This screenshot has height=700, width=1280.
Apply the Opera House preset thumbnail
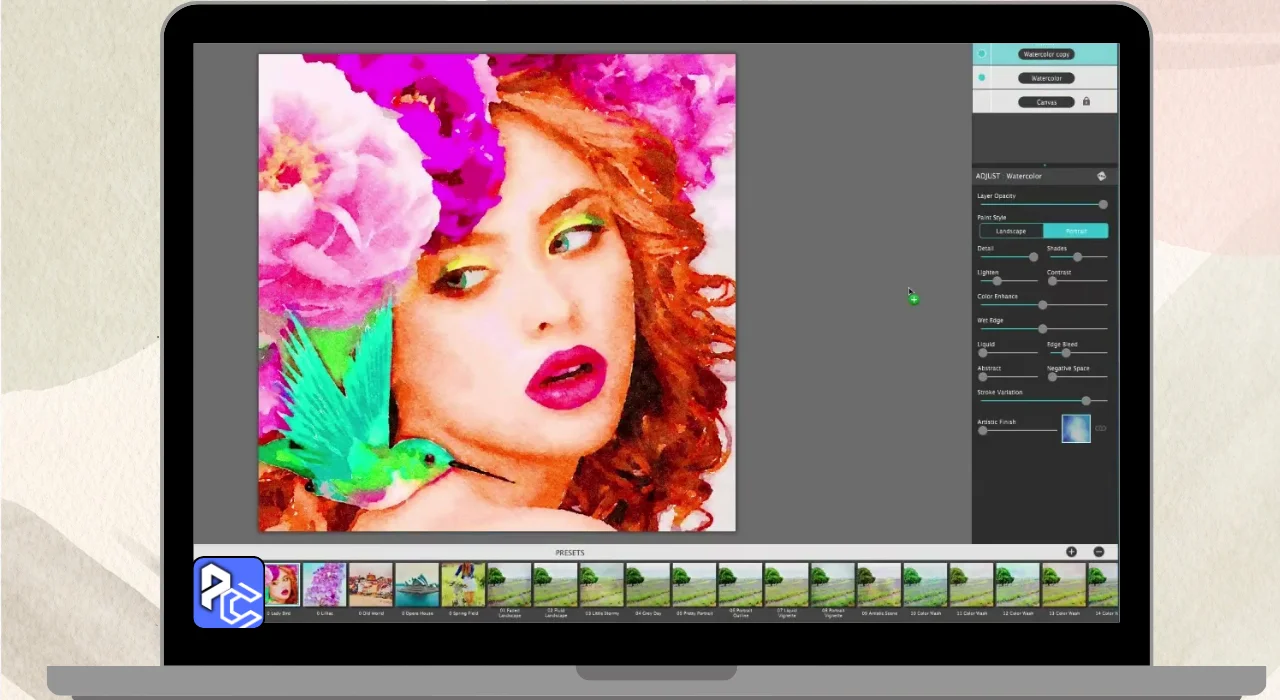pyautogui.click(x=417, y=585)
